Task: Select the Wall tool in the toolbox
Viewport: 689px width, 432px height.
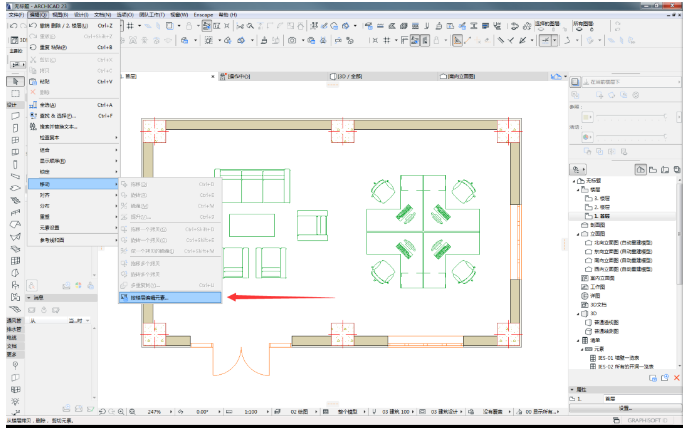Action: [15, 116]
